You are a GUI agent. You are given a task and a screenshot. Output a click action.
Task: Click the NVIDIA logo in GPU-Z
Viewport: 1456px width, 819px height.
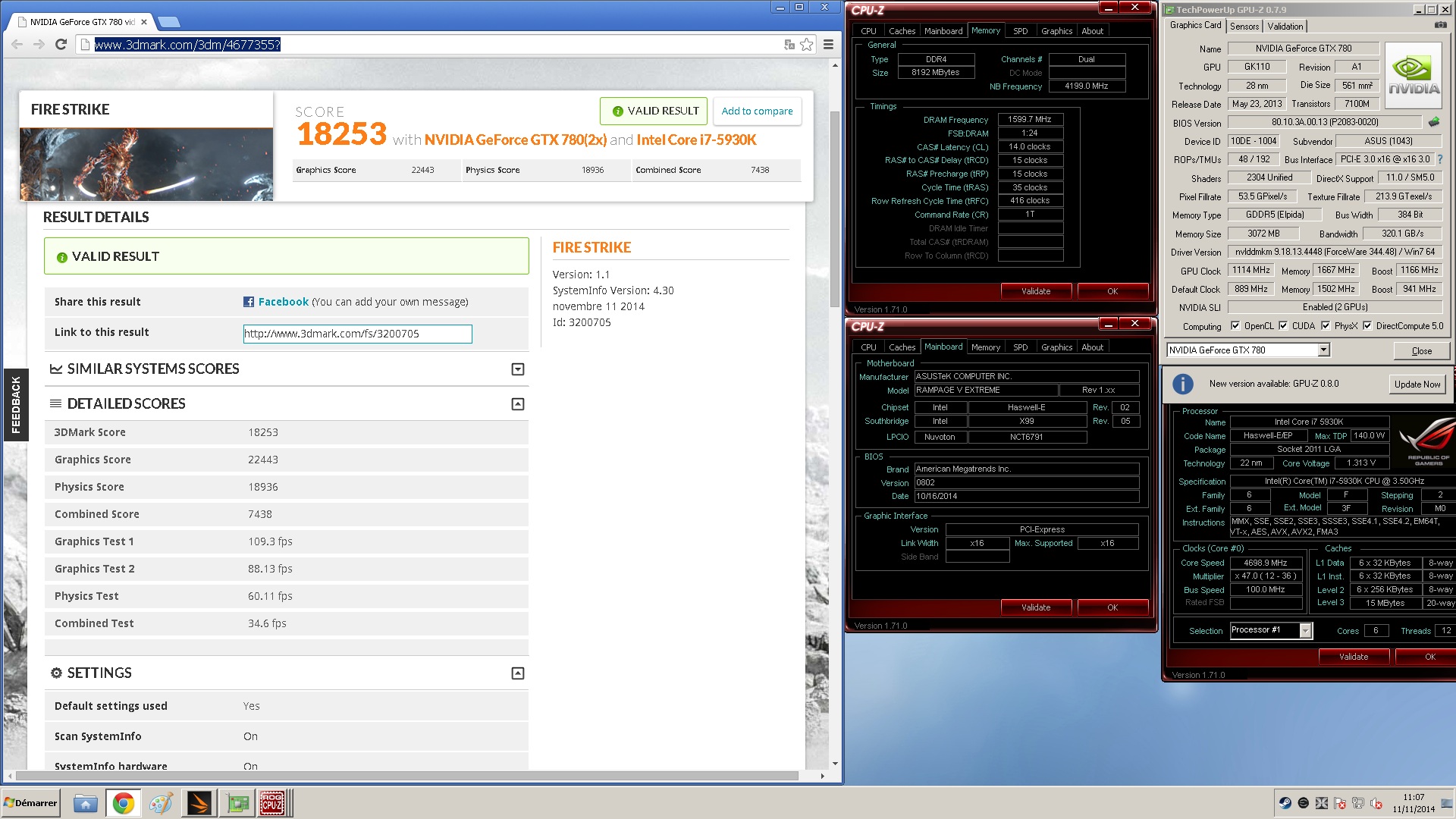[x=1414, y=75]
